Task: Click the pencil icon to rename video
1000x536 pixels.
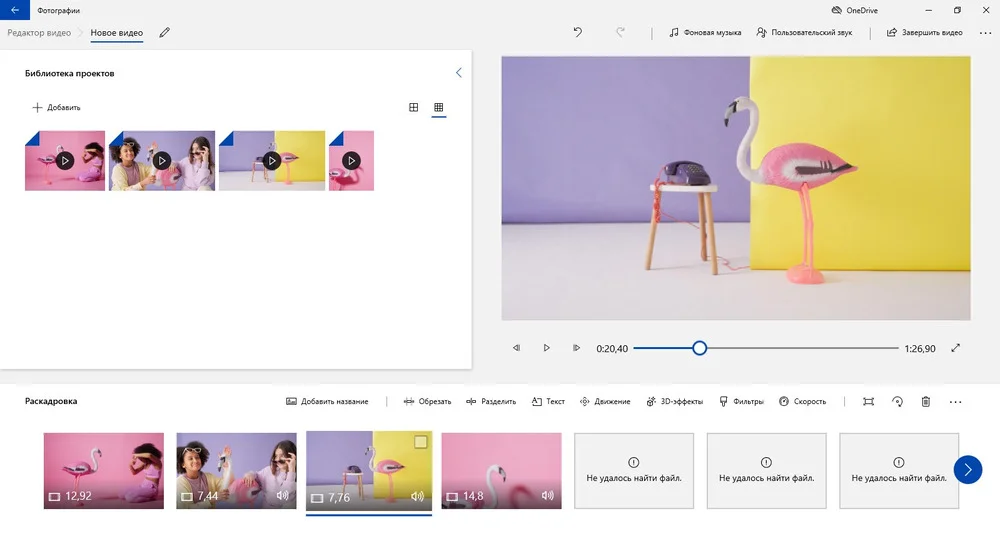Action: [165, 33]
